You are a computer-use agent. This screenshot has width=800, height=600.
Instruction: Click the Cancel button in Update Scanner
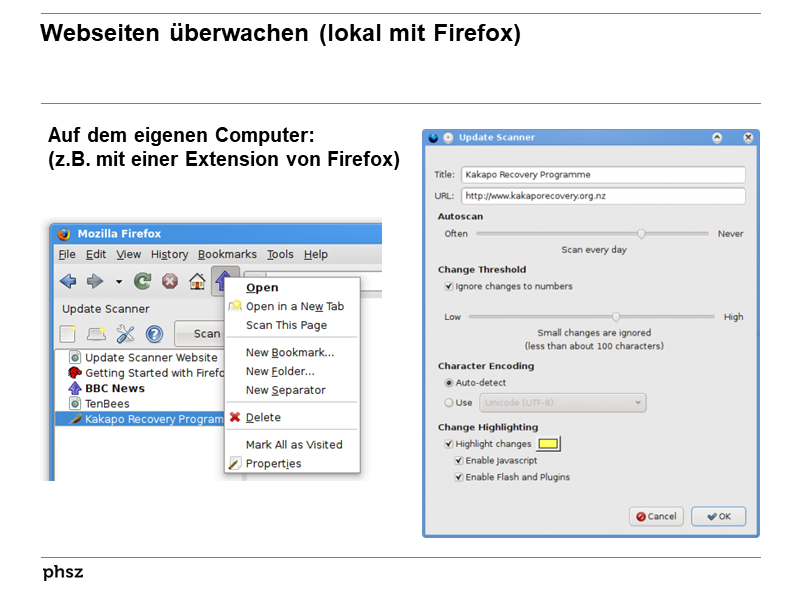(x=656, y=516)
